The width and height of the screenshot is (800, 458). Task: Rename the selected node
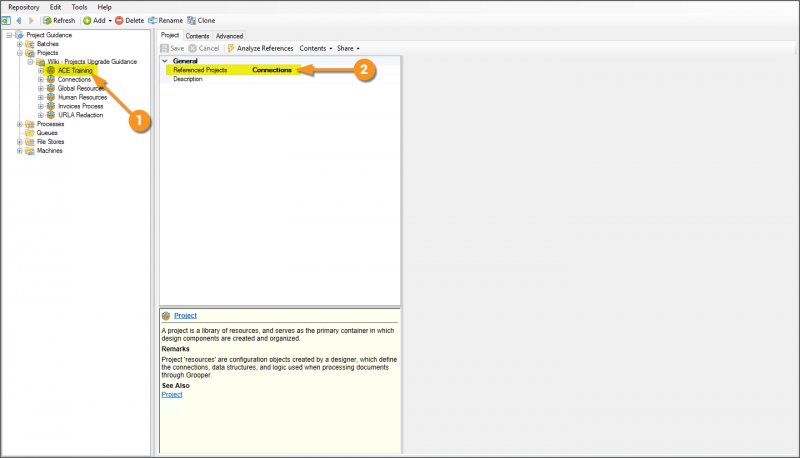pyautogui.click(x=165, y=20)
